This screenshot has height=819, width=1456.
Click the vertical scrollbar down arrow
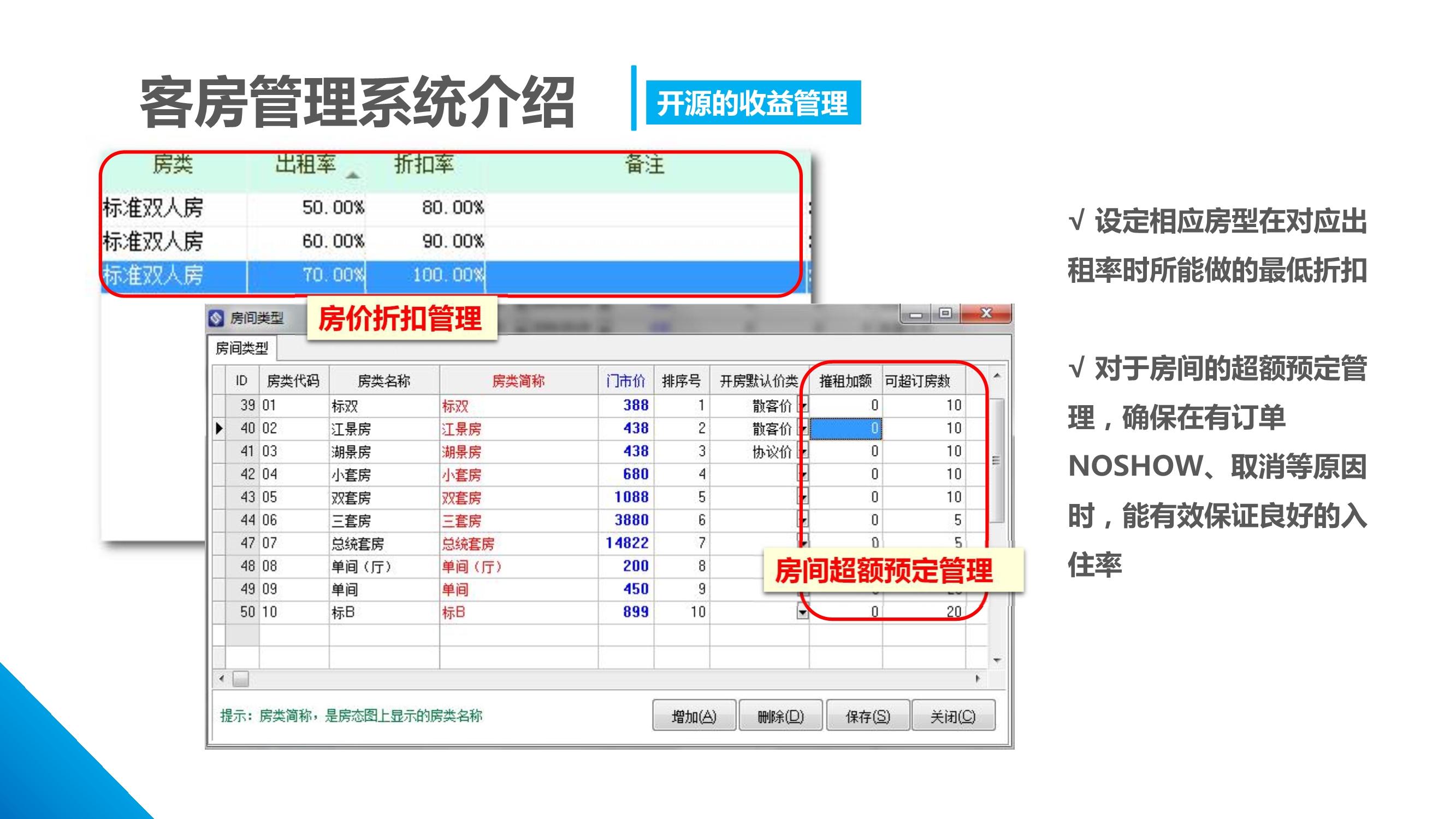point(997,660)
